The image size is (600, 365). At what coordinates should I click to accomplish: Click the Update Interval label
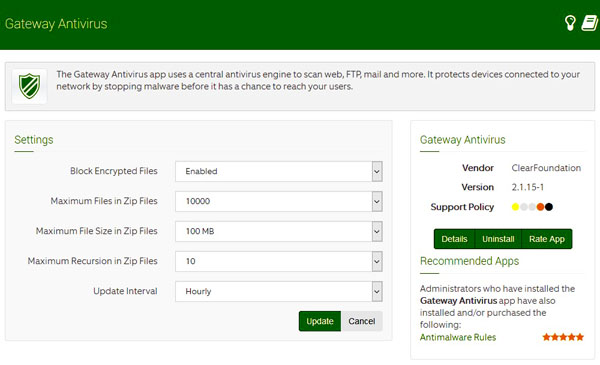[x=125, y=291]
